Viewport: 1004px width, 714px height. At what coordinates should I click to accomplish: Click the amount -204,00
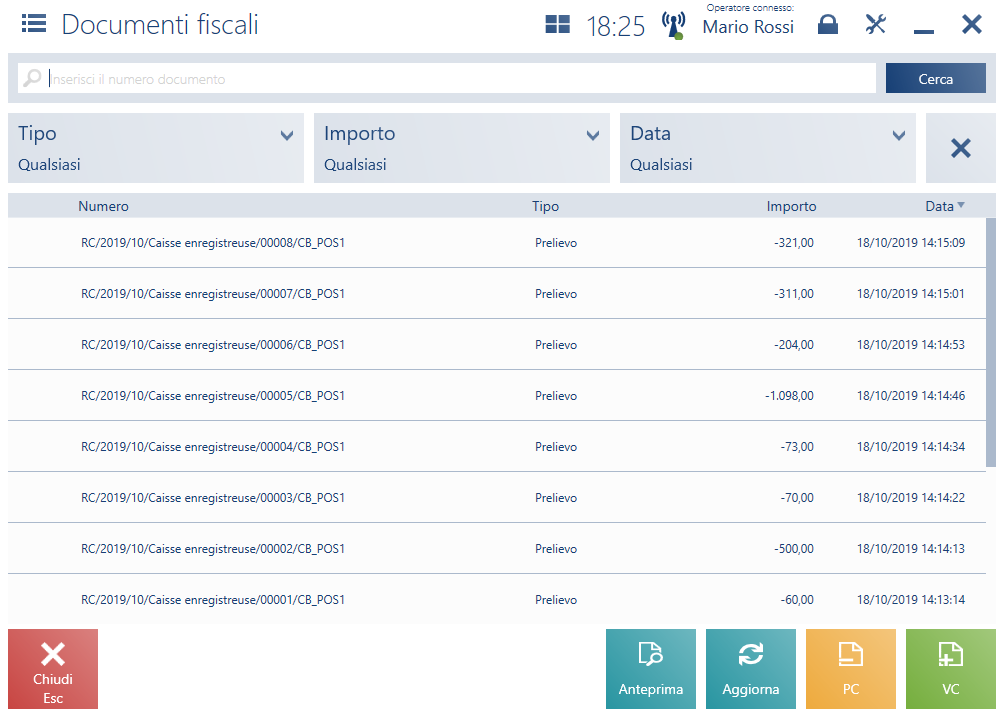[x=793, y=345]
